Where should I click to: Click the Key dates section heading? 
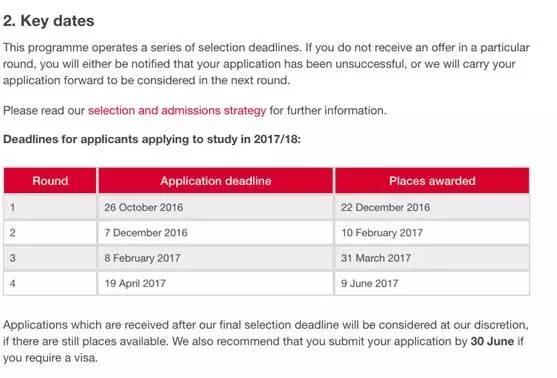49,21
